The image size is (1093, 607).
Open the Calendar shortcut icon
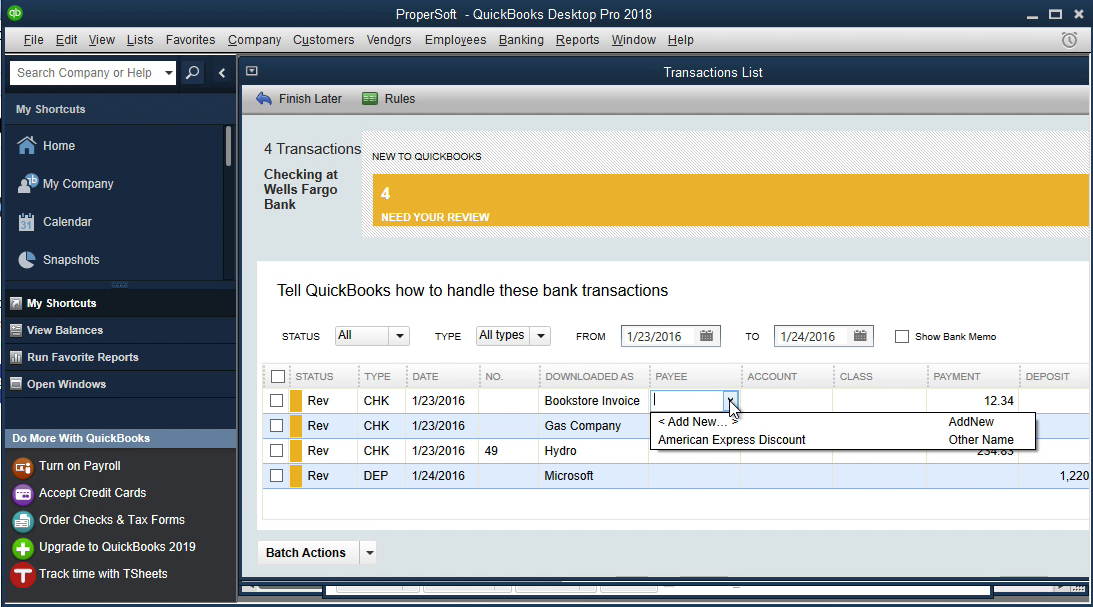click(26, 222)
